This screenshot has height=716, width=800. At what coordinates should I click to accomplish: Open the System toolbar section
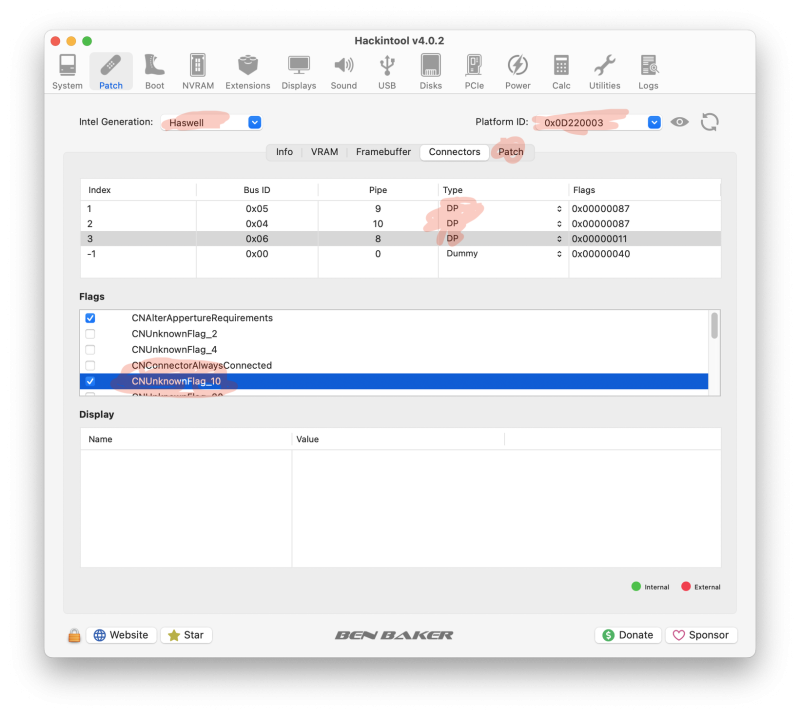(67, 72)
